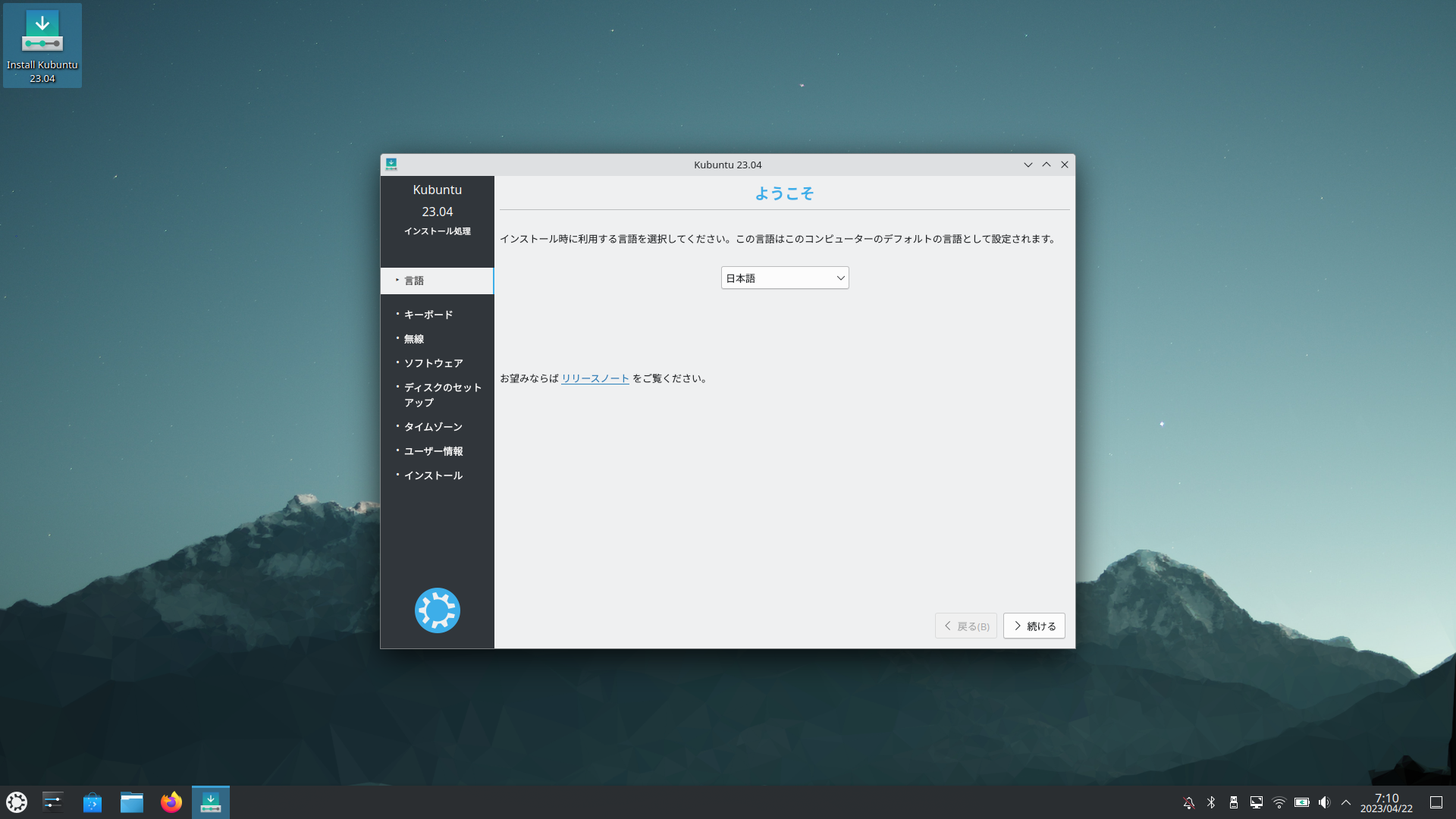Click the installer's taskbar entry
Viewport: 1456px width, 819px height.
click(211, 802)
